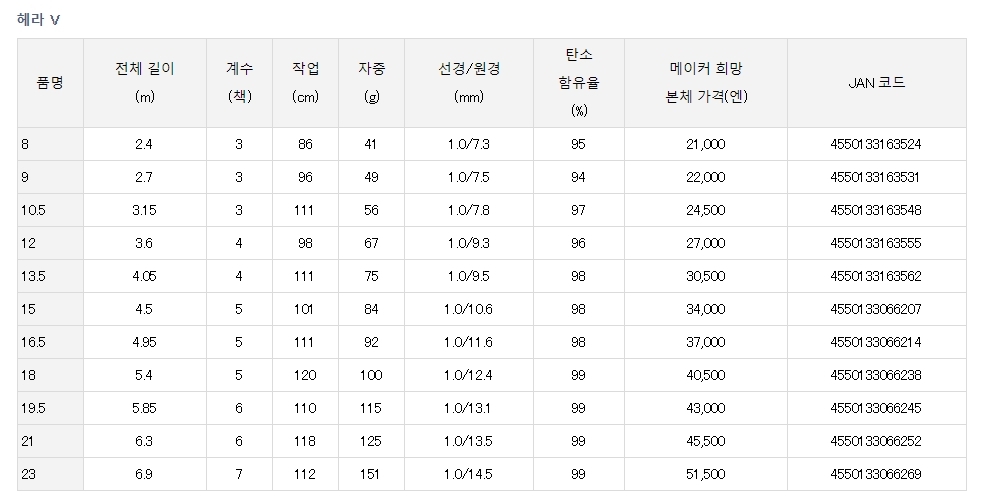Select the 메이커 희망 본체 가격 header
This screenshot has height=503, width=984.
pos(707,83)
